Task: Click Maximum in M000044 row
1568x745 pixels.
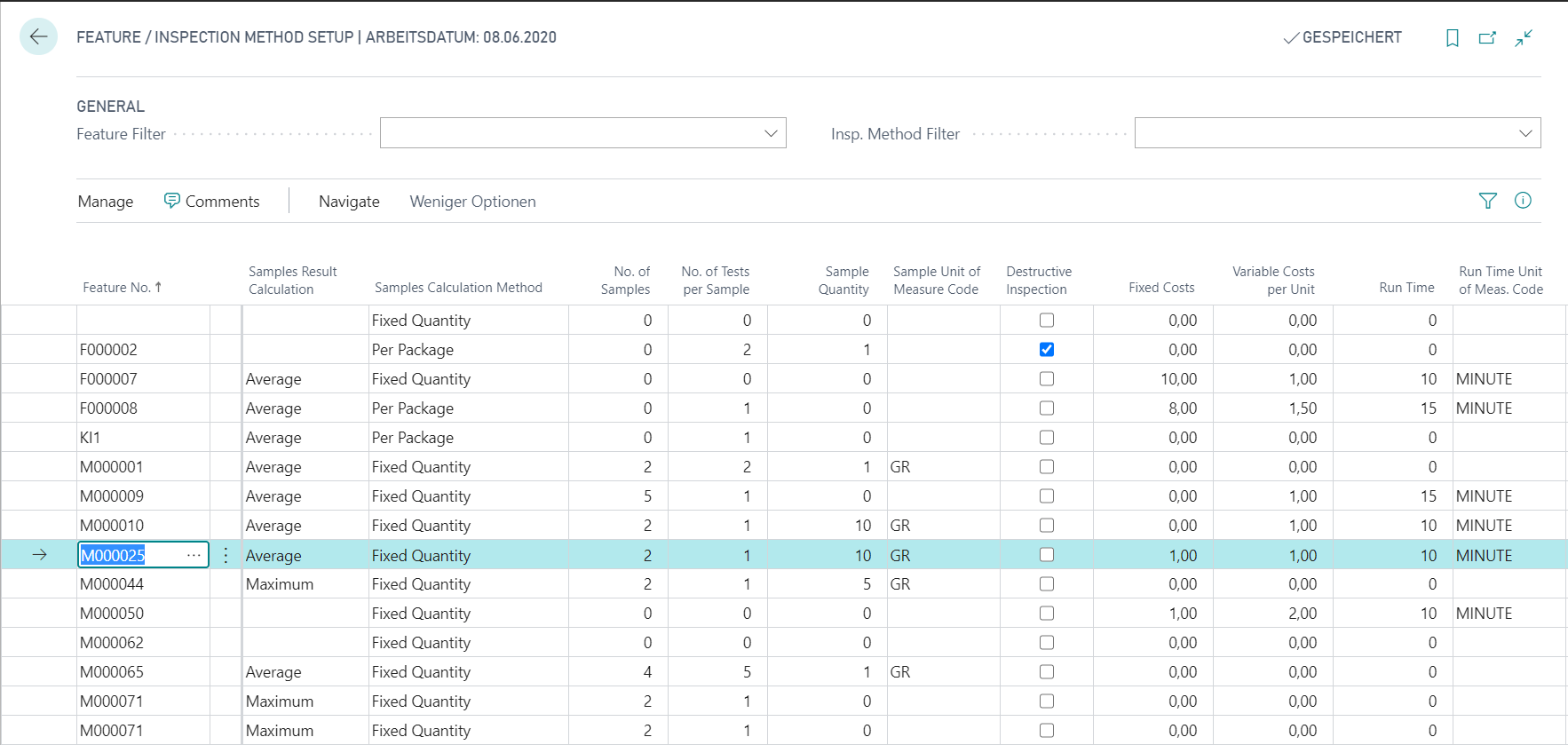Action: click(280, 584)
